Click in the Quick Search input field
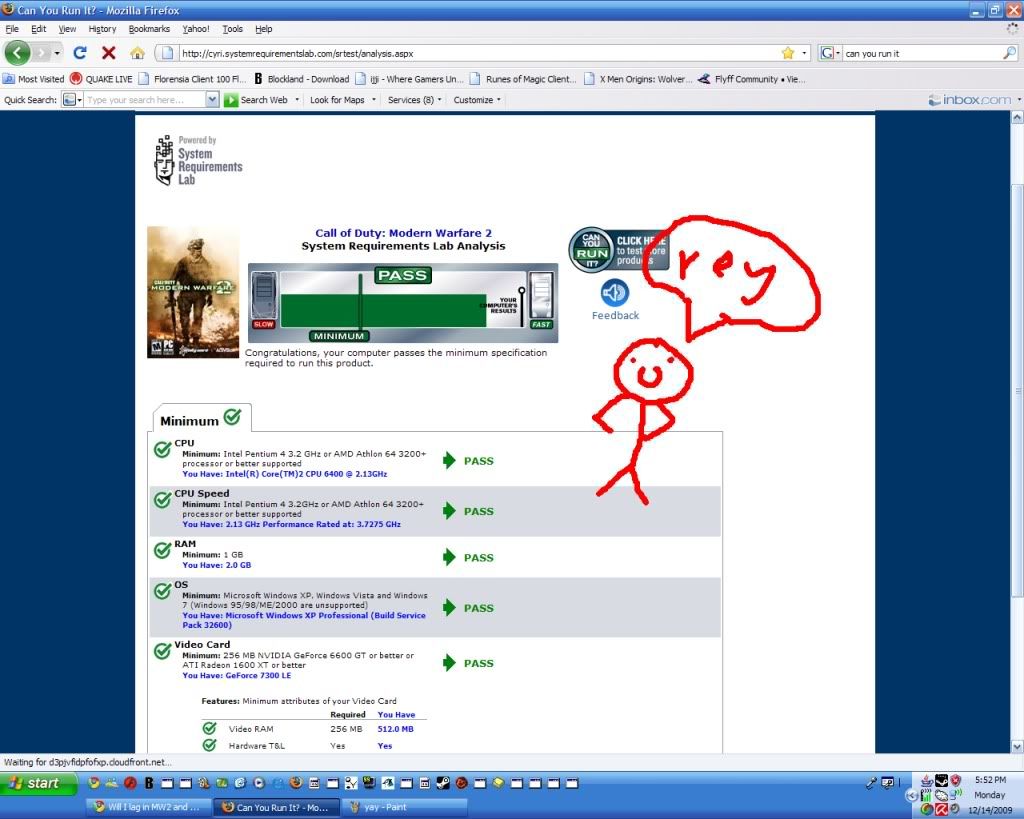This screenshot has width=1024, height=819. [x=144, y=100]
